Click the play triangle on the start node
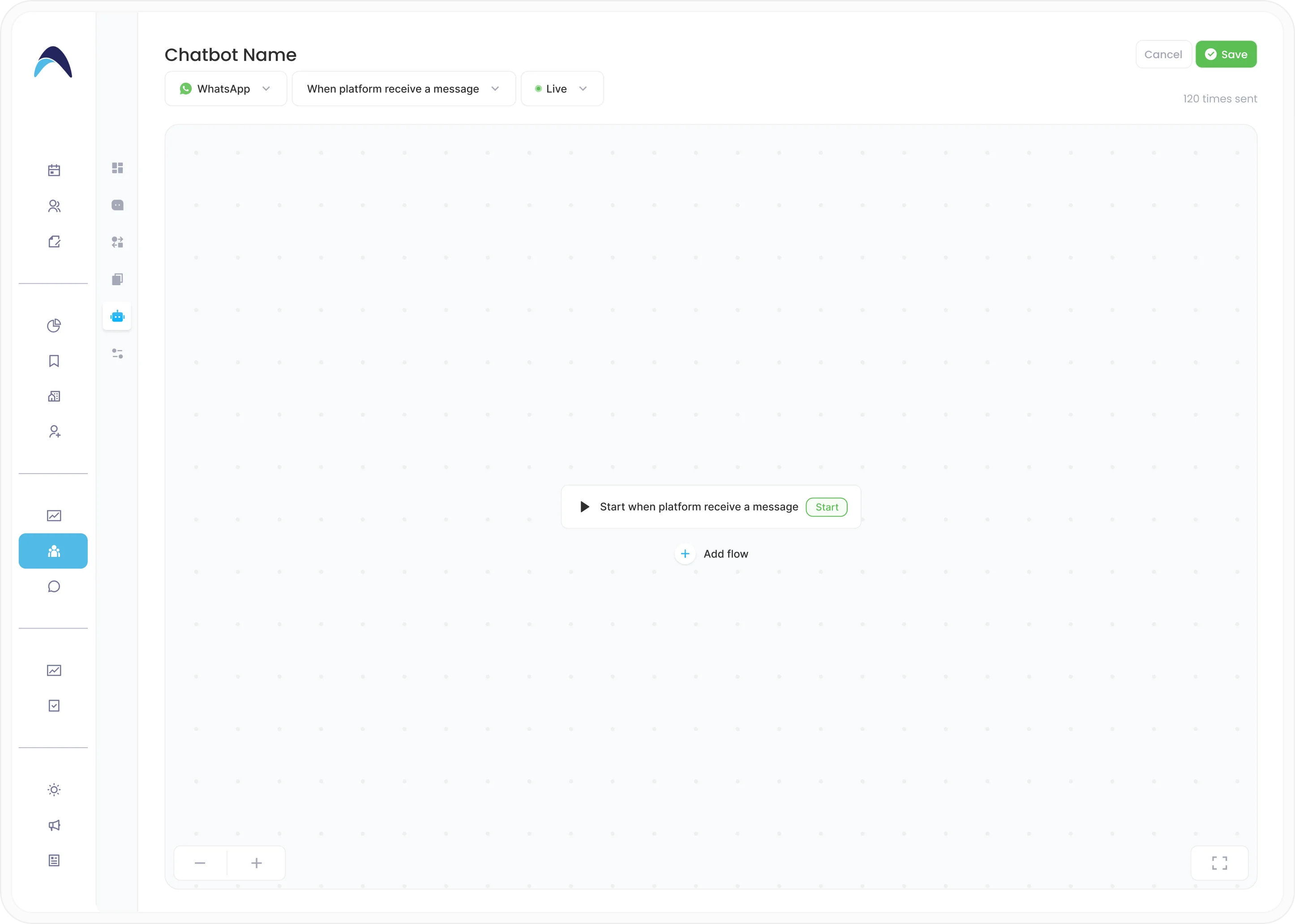This screenshot has width=1295, height=924. click(x=584, y=507)
